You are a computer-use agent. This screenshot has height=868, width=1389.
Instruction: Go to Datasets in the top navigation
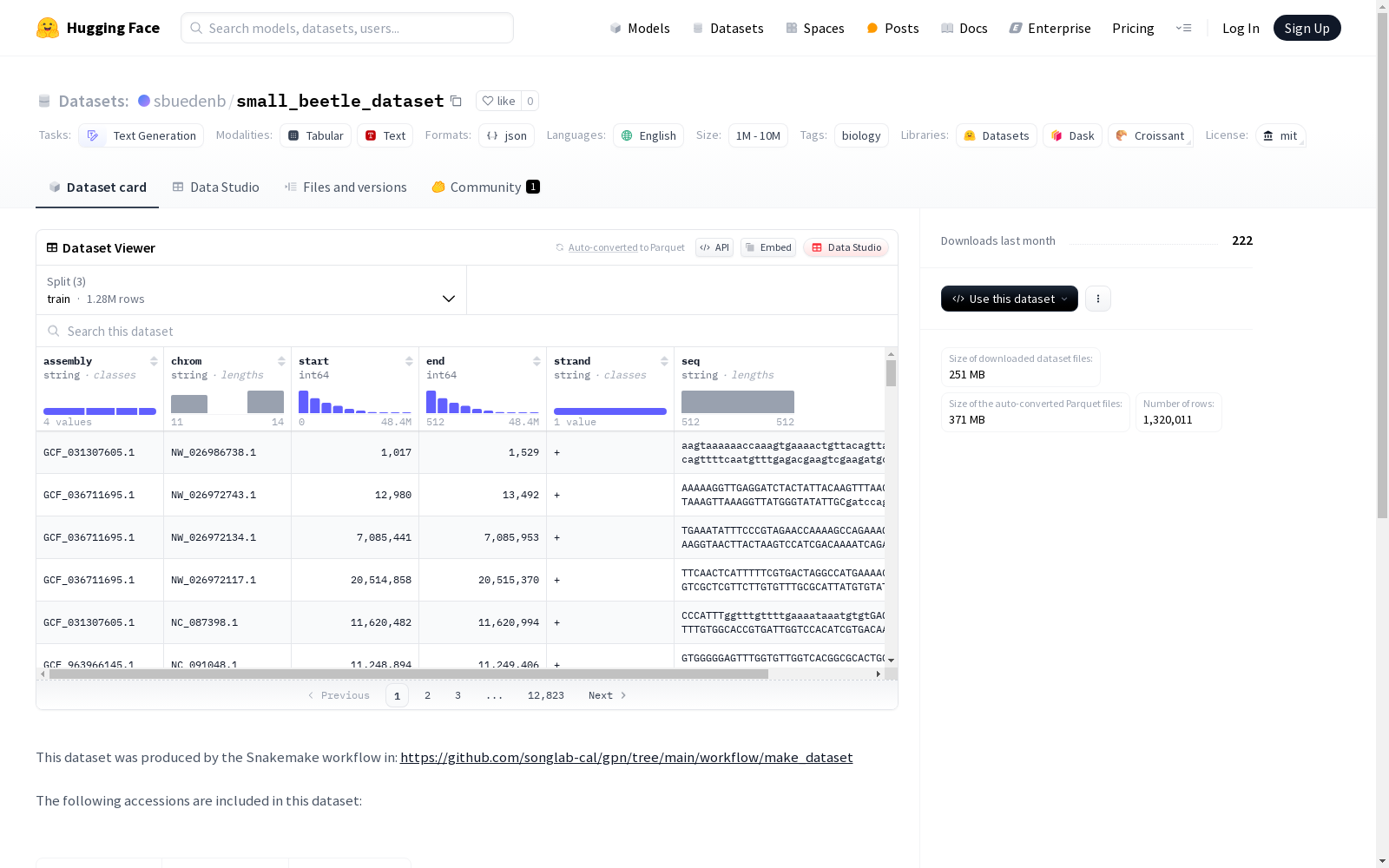[x=727, y=28]
